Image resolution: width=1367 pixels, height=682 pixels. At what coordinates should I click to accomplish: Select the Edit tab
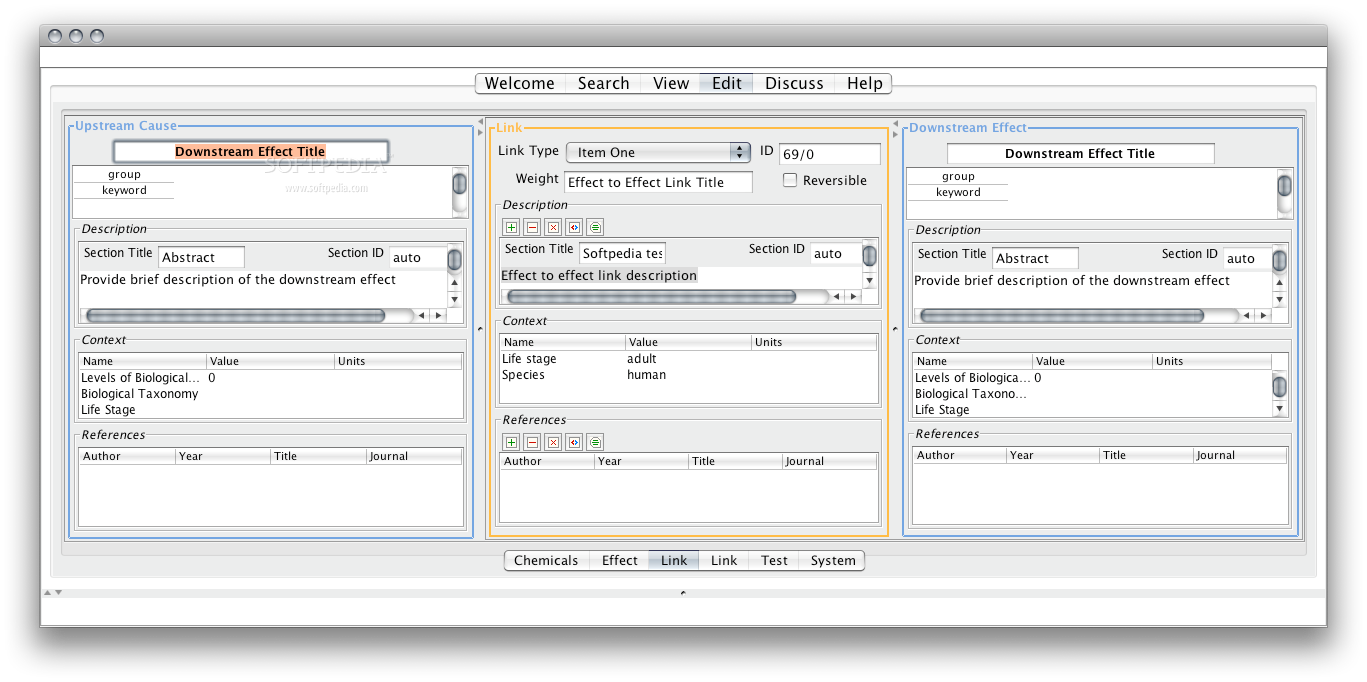click(x=727, y=84)
